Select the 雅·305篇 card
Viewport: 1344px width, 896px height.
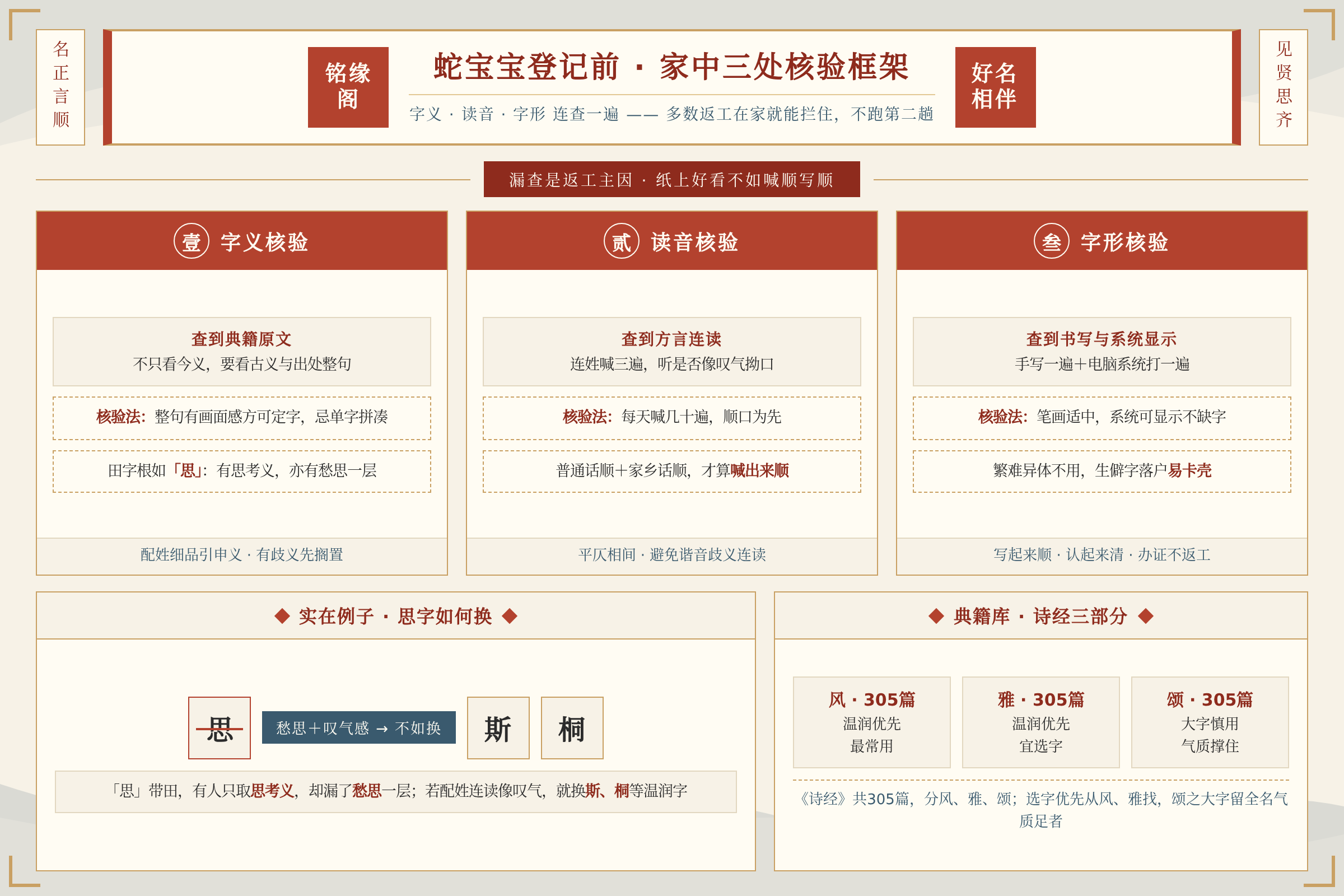pos(1040,722)
